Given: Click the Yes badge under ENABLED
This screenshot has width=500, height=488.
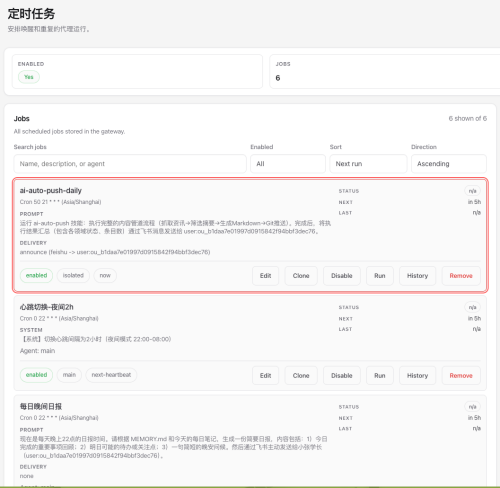Looking at the screenshot, I should (x=29, y=77).
